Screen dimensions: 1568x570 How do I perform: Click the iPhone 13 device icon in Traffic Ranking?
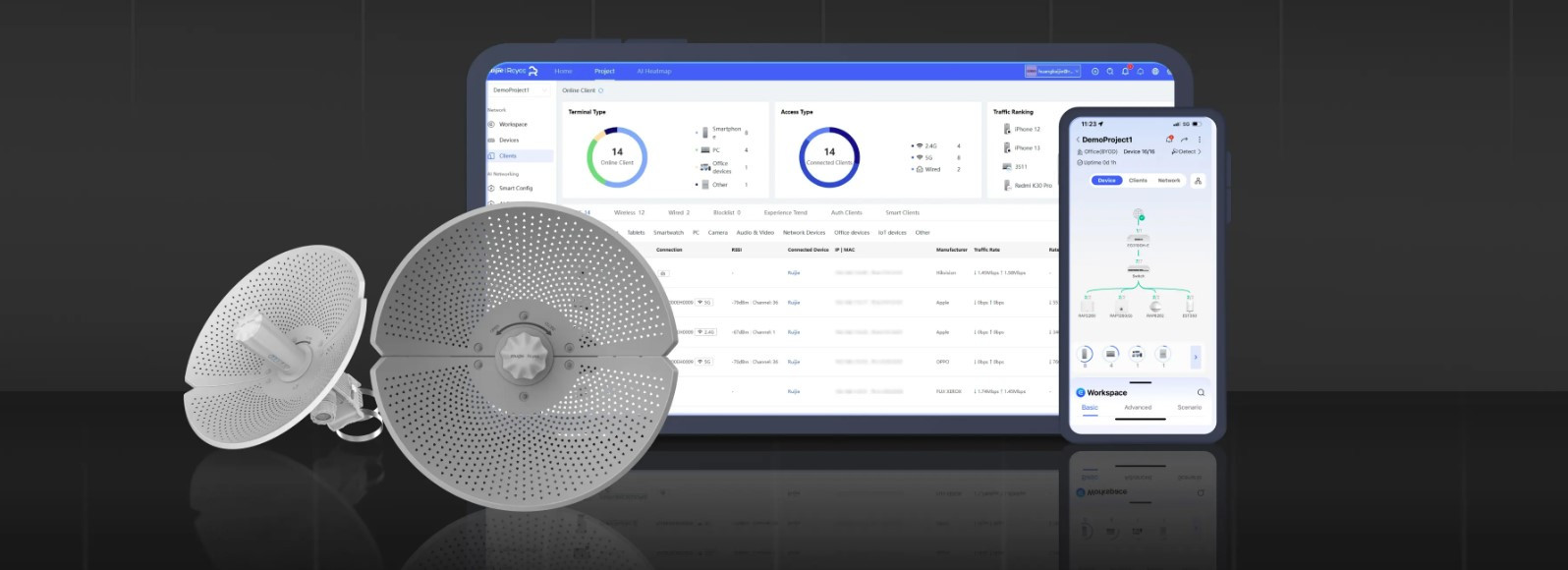(1007, 147)
